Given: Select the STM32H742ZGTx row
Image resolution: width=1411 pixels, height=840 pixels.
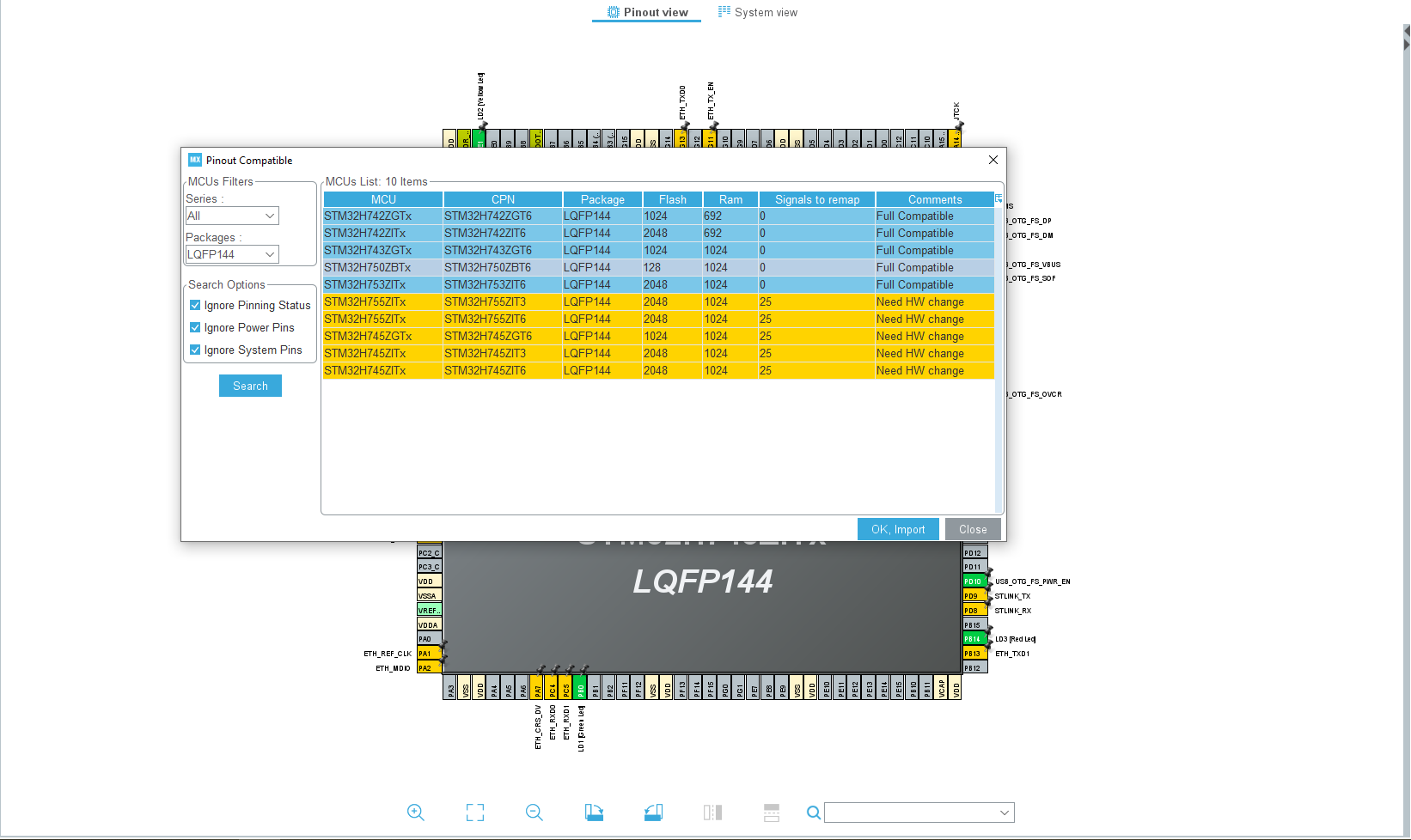Looking at the screenshot, I should [658, 216].
